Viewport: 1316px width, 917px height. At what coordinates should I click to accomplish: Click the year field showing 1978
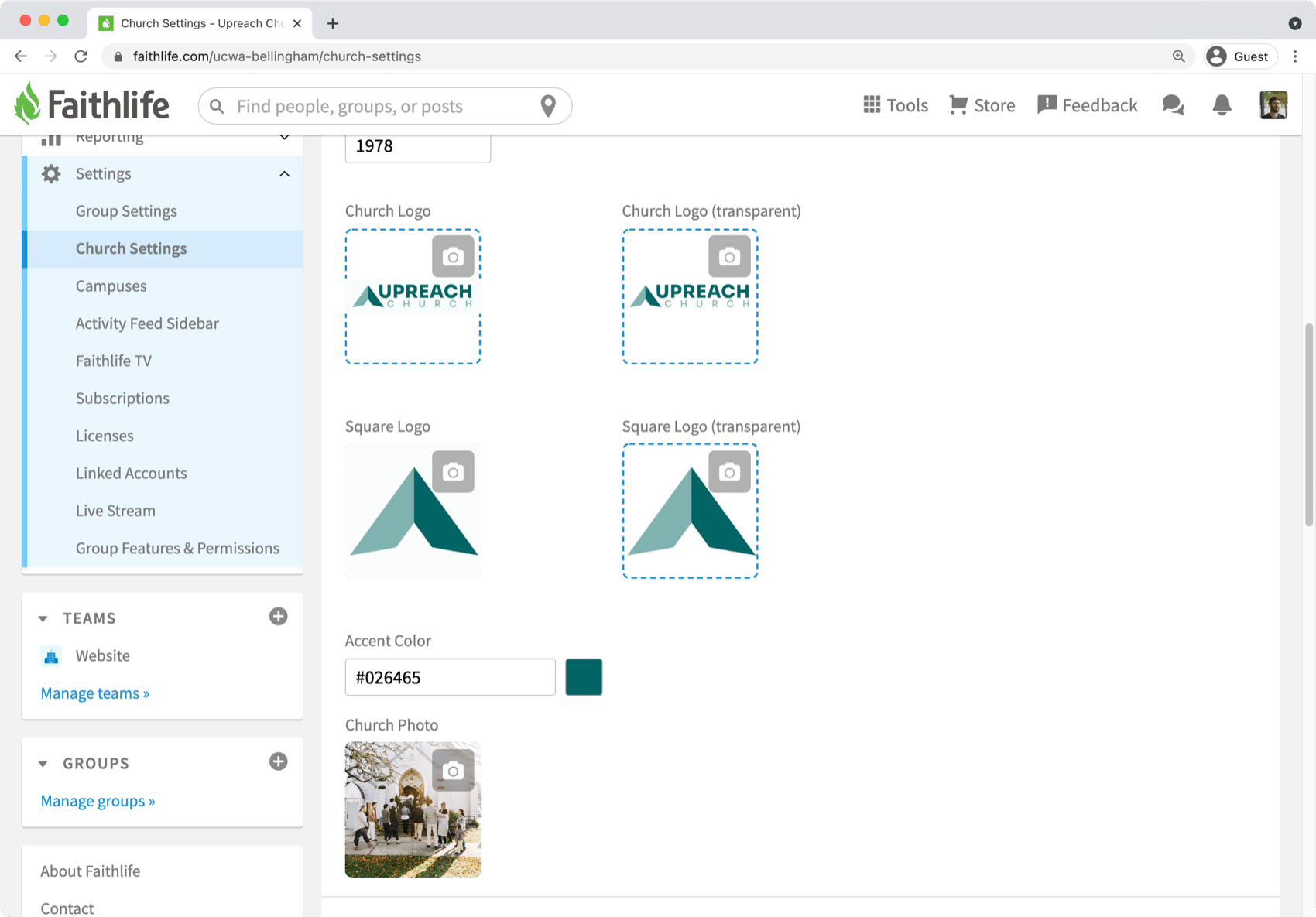click(x=418, y=147)
